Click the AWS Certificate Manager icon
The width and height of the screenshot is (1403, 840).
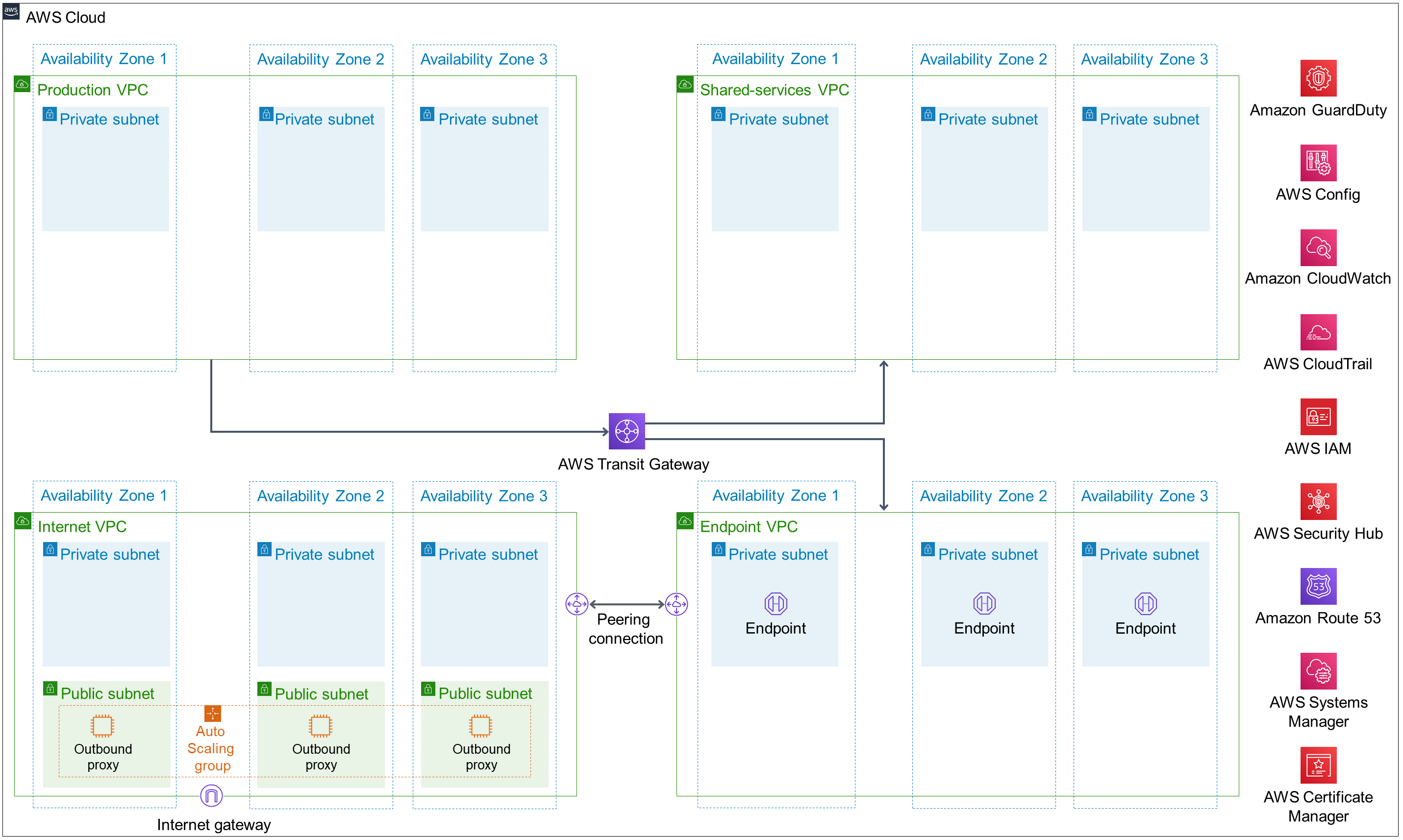coord(1318,766)
